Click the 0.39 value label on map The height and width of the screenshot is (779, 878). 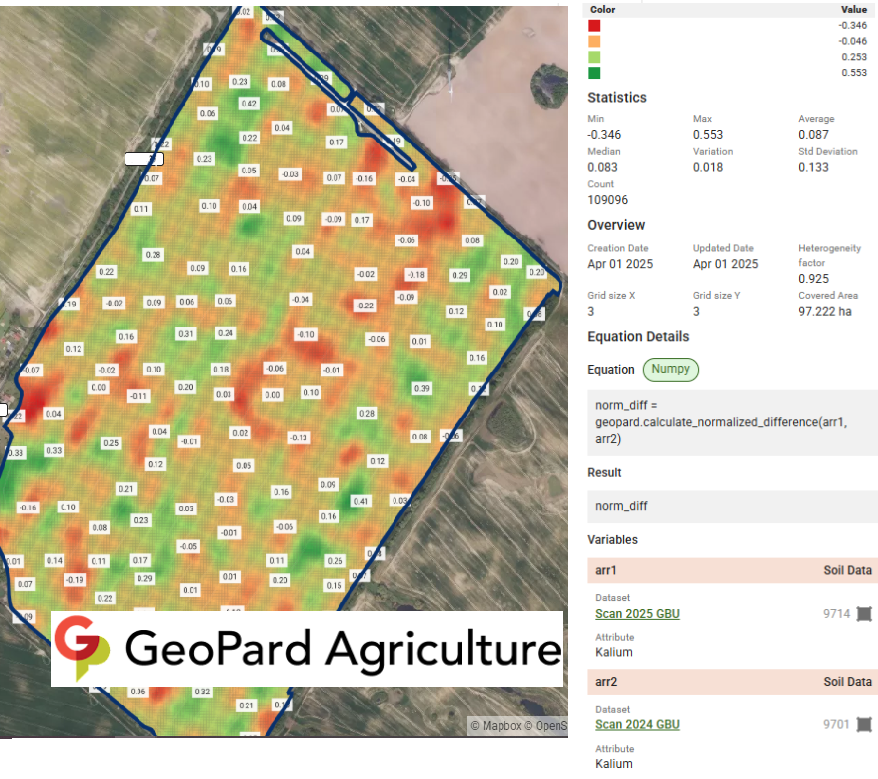pyautogui.click(x=421, y=388)
